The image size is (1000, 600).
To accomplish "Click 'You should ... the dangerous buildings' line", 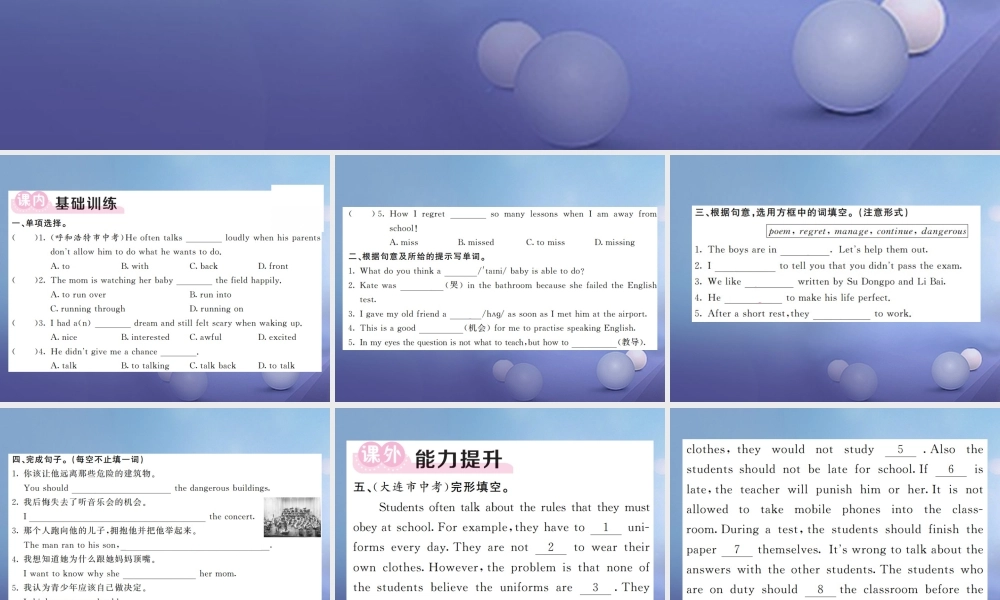I will pos(147,488).
